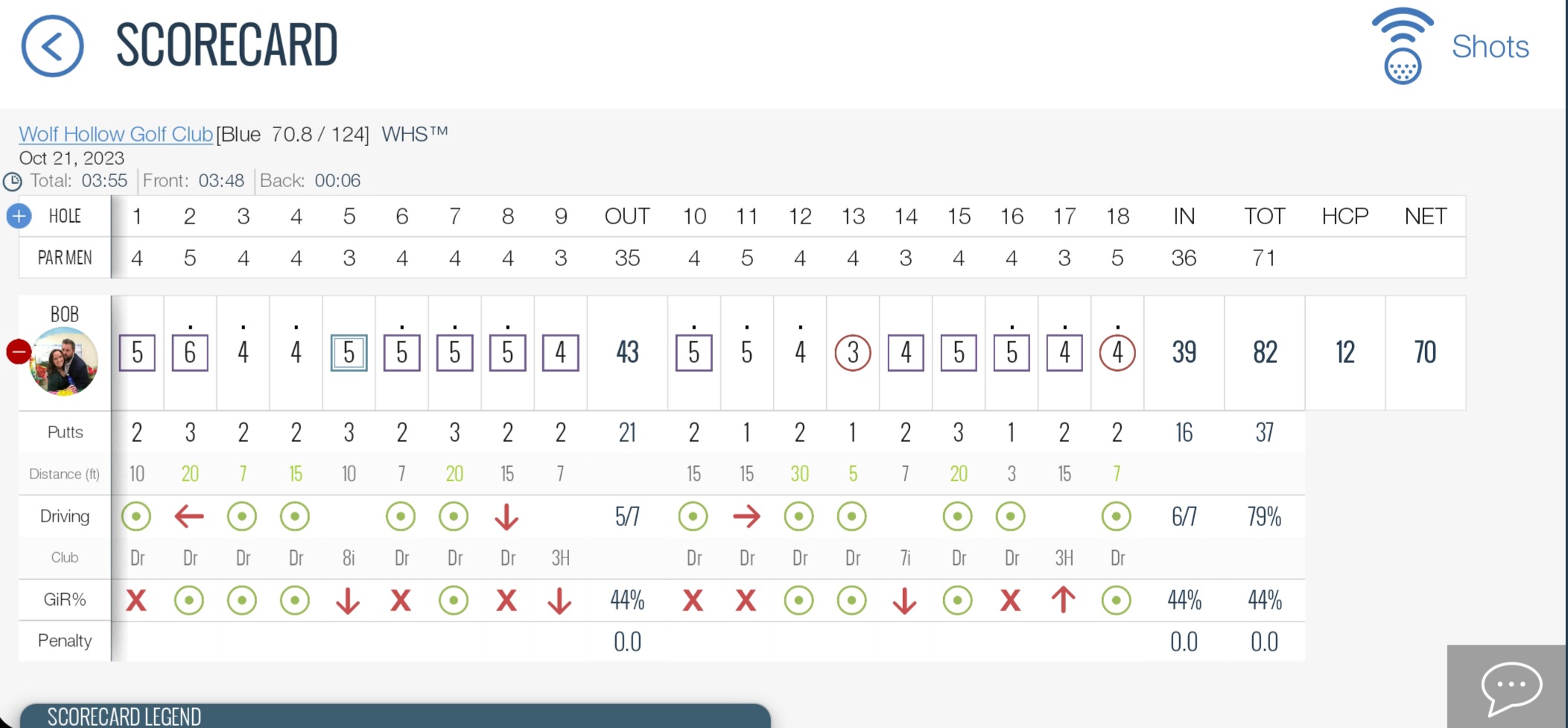Screen dimensions: 1568x728
Task: Open Wolf Hollow Golf Club link
Action: 115,134
